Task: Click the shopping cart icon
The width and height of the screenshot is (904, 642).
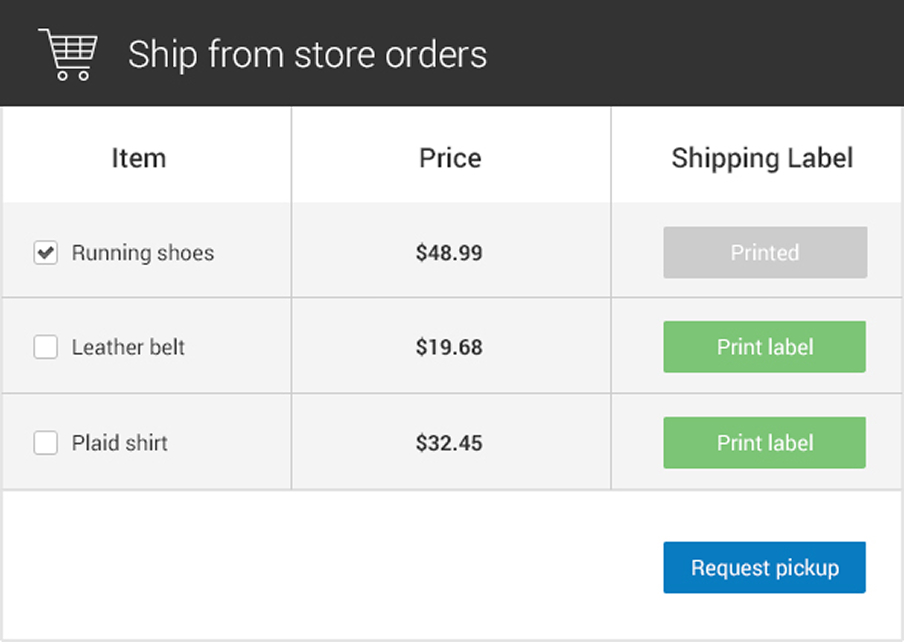Action: (x=67, y=52)
